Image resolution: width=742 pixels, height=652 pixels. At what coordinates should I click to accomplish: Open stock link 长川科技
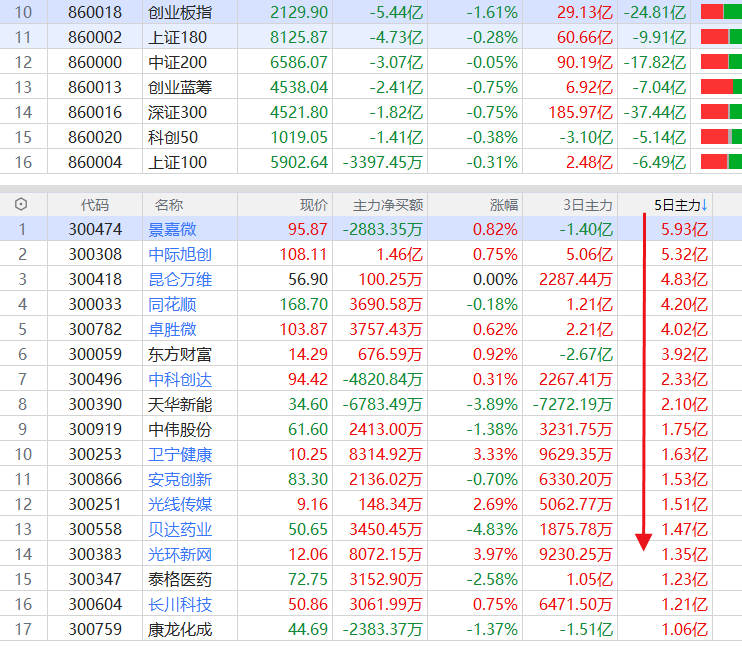(180, 605)
